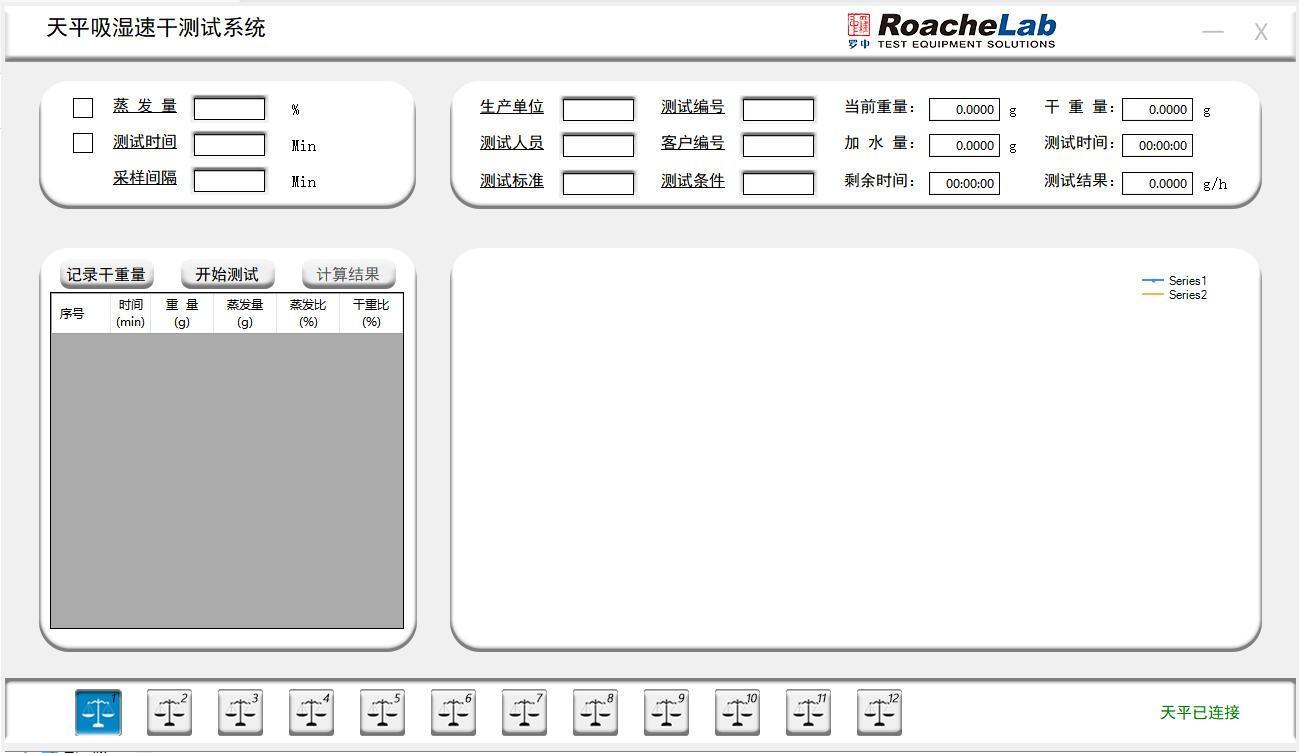Switch to balance number 11
This screenshot has width=1299, height=753.
(808, 712)
